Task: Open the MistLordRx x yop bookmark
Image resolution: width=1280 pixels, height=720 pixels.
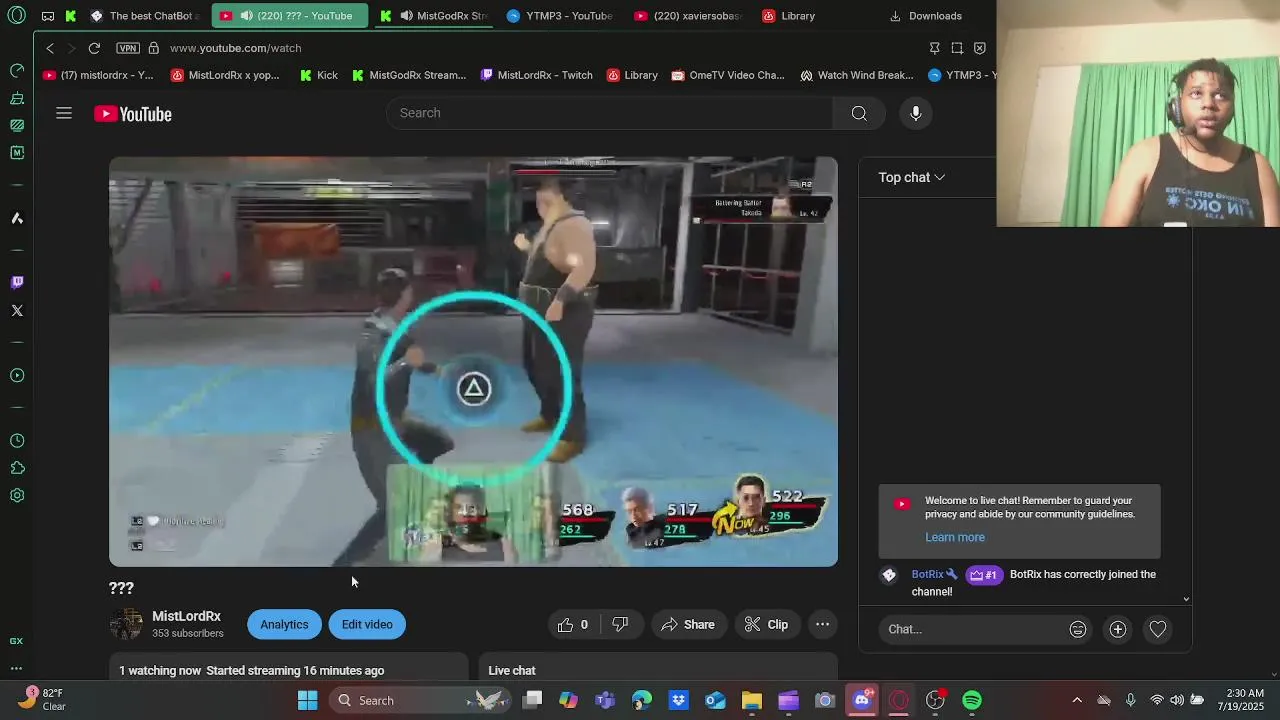Action: [225, 75]
